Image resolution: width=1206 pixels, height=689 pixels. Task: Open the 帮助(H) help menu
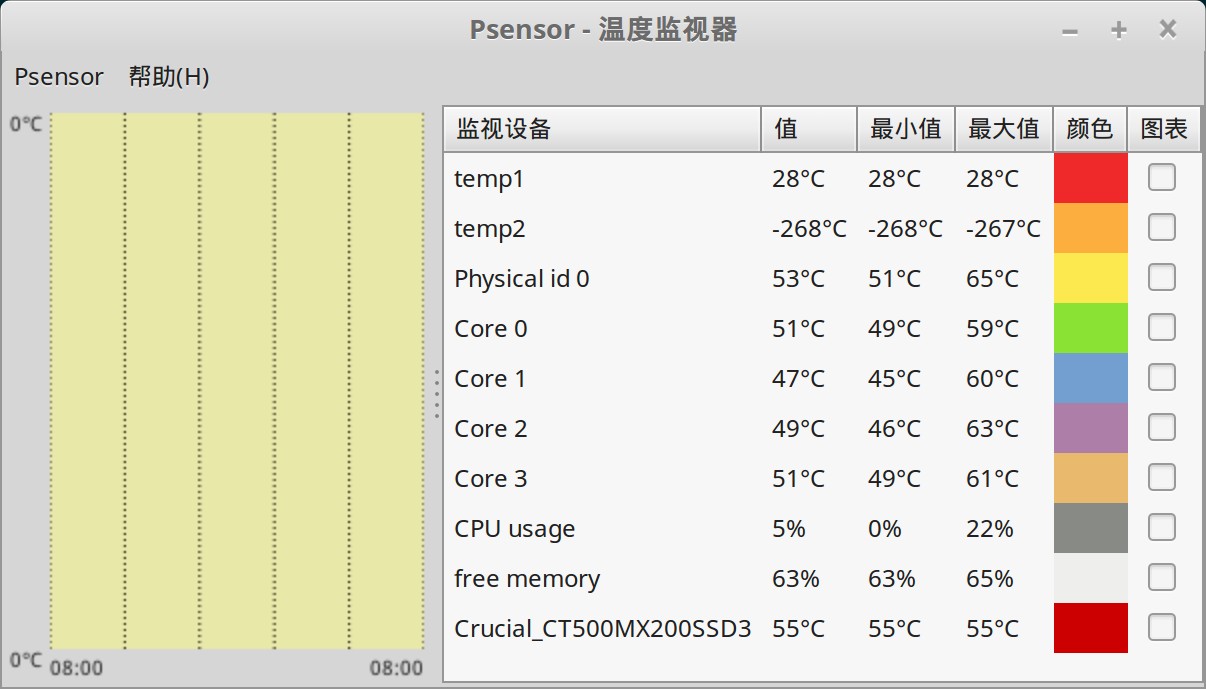coord(169,77)
